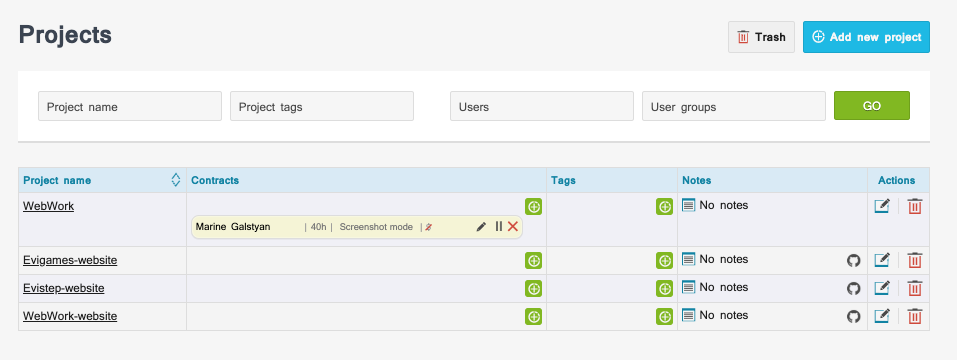The width and height of the screenshot is (957, 360).
Task: Open the WebWork-website project link
Action: click(x=70, y=316)
